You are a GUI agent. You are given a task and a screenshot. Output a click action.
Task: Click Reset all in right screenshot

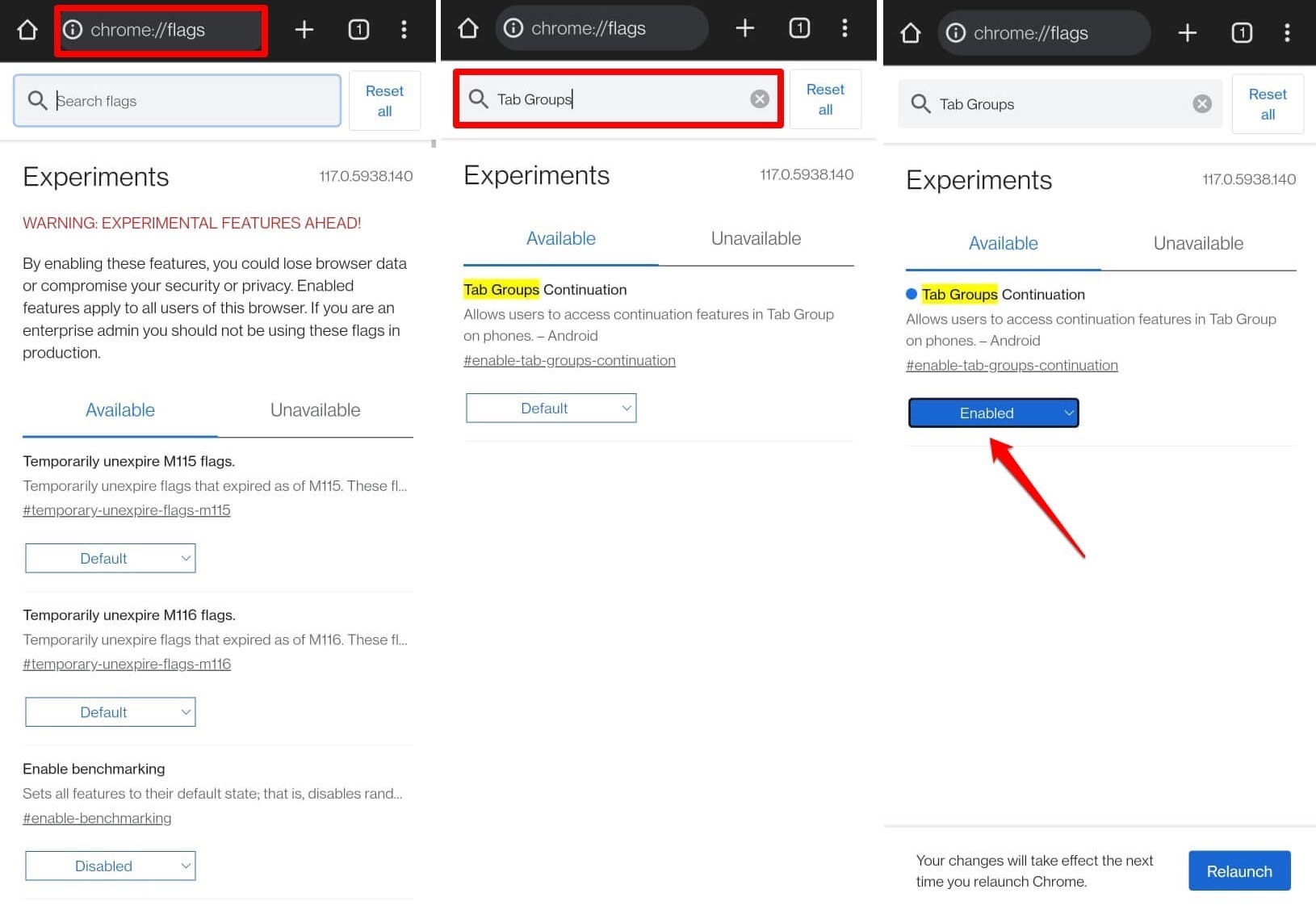pos(1268,104)
